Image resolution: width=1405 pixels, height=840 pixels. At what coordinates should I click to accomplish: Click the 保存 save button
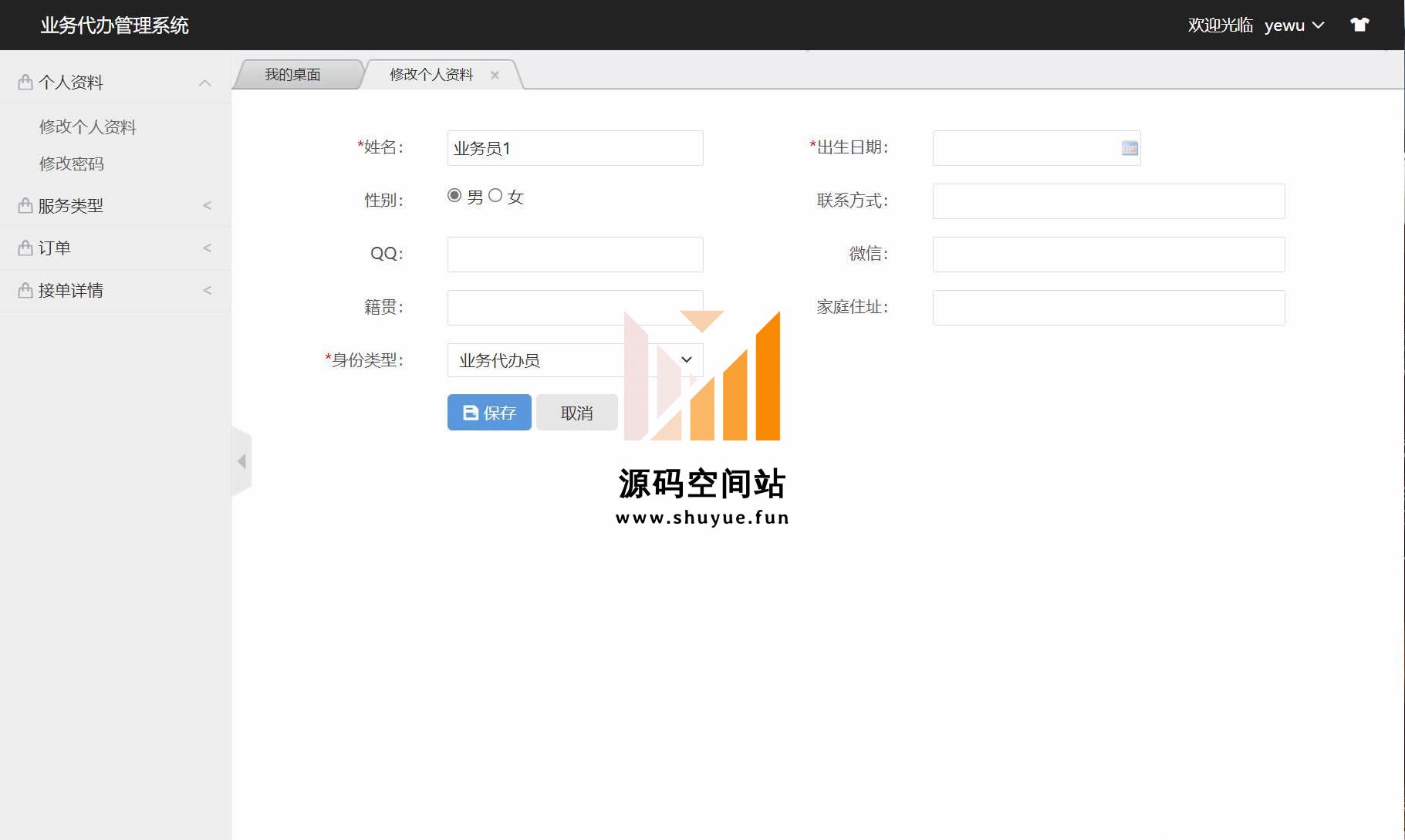489,413
